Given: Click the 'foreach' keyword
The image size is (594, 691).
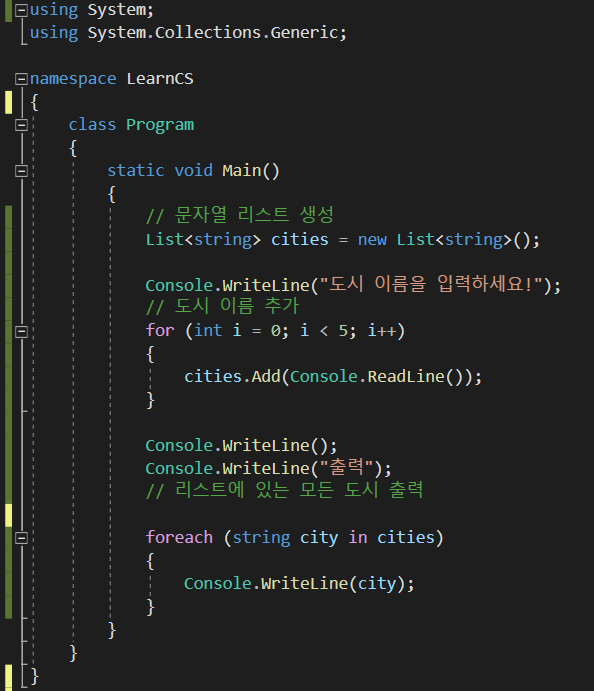Looking at the screenshot, I should 179,538.
